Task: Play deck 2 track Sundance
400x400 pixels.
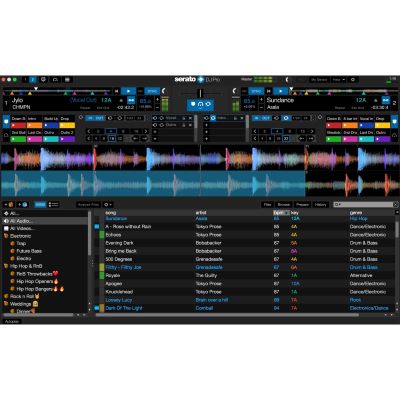Action: pos(281,91)
